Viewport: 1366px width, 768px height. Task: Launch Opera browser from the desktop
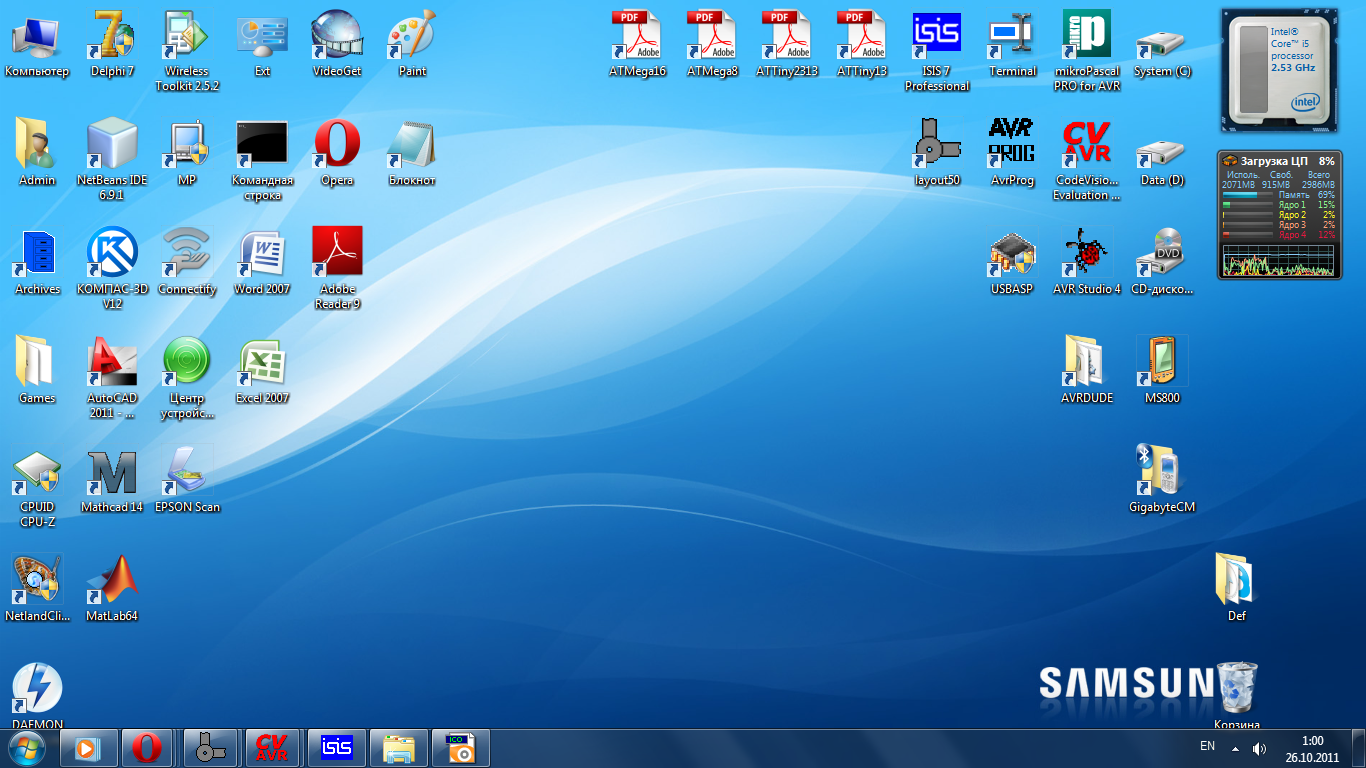pyautogui.click(x=337, y=148)
